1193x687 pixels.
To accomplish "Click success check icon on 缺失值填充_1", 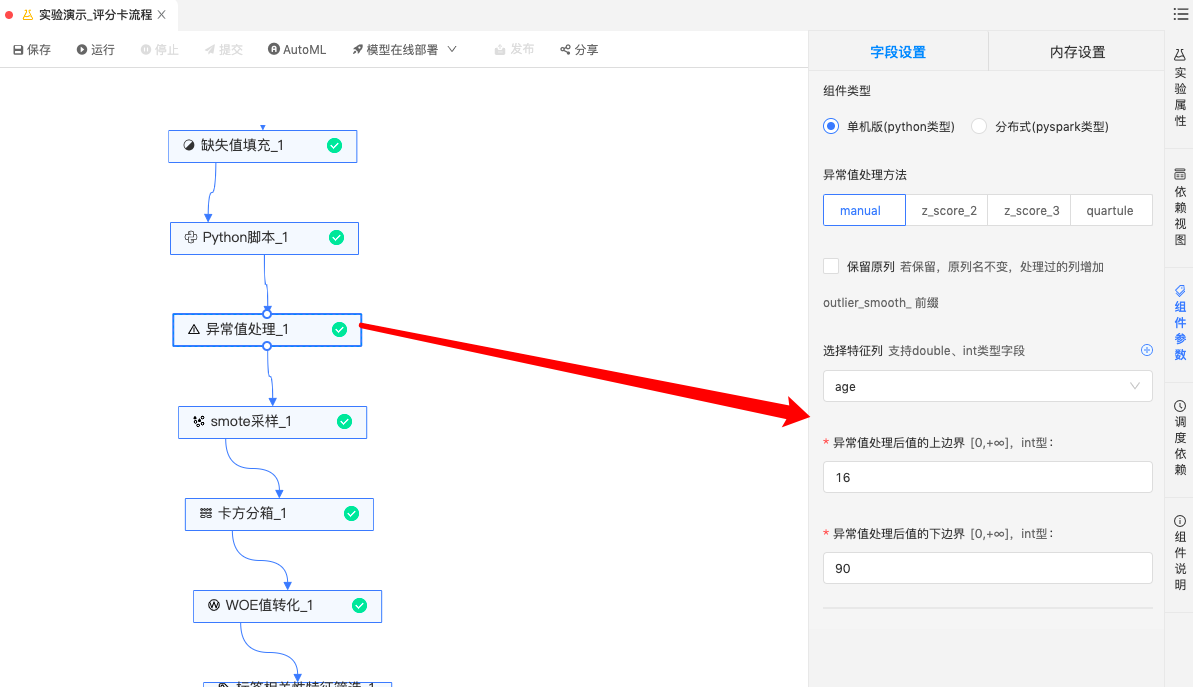I will [334, 145].
